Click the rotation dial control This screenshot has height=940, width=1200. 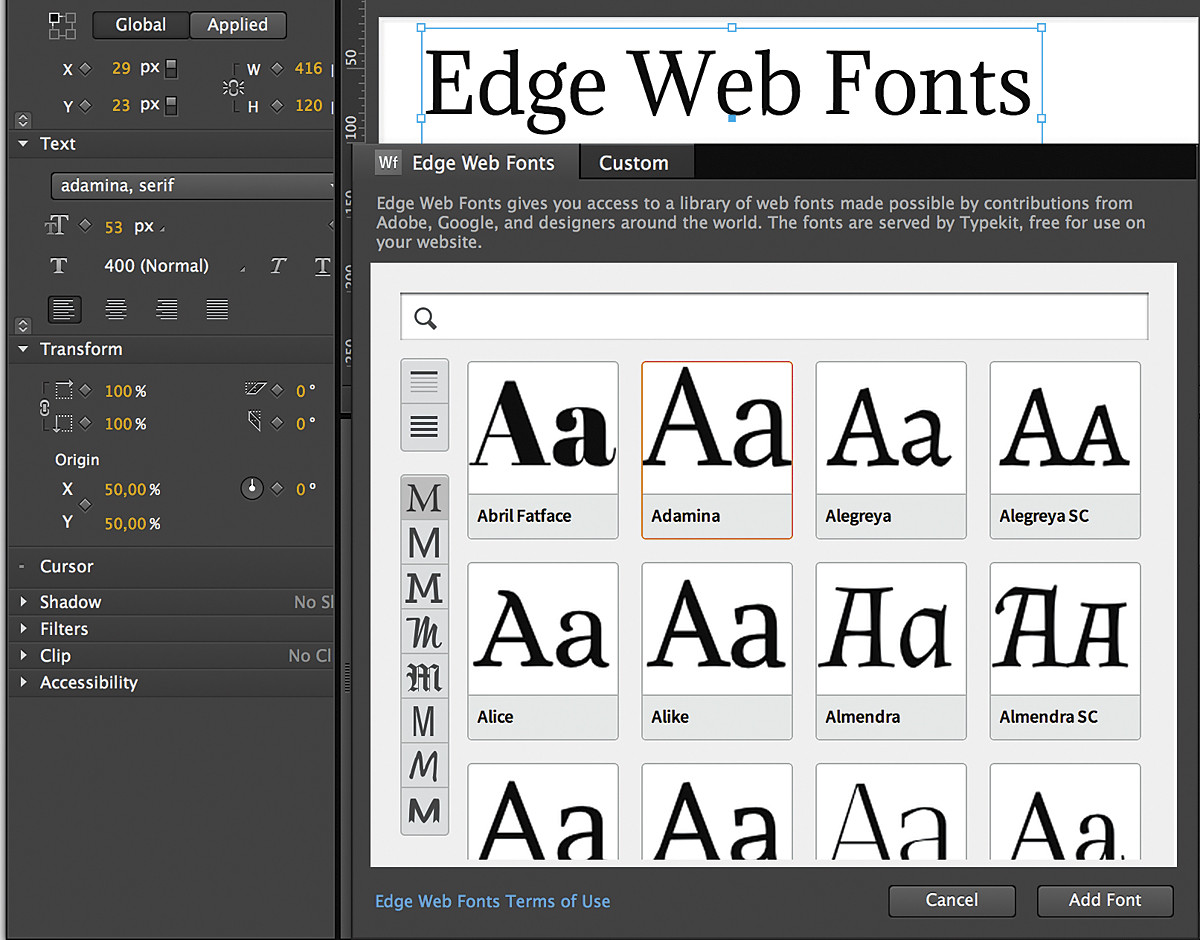[252, 489]
